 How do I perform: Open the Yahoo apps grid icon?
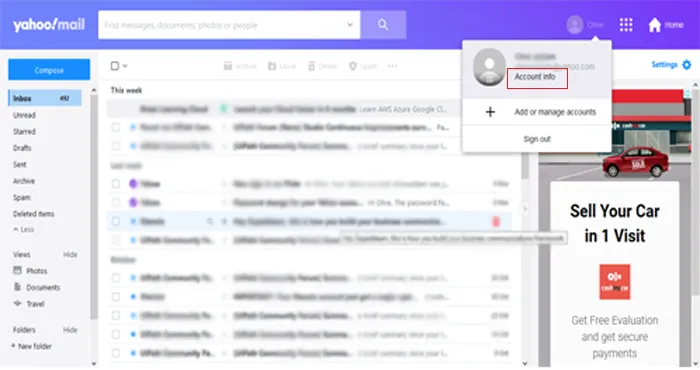coord(626,25)
